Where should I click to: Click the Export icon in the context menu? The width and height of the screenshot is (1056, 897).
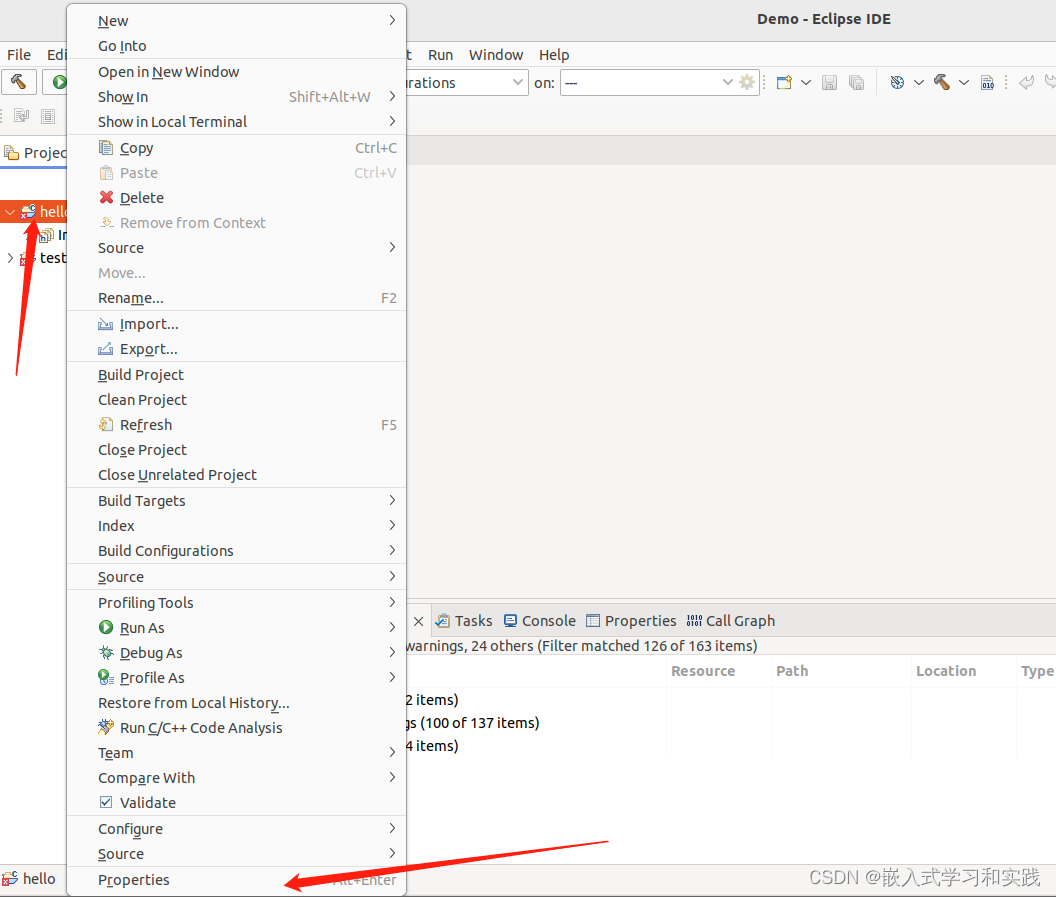[x=106, y=349]
